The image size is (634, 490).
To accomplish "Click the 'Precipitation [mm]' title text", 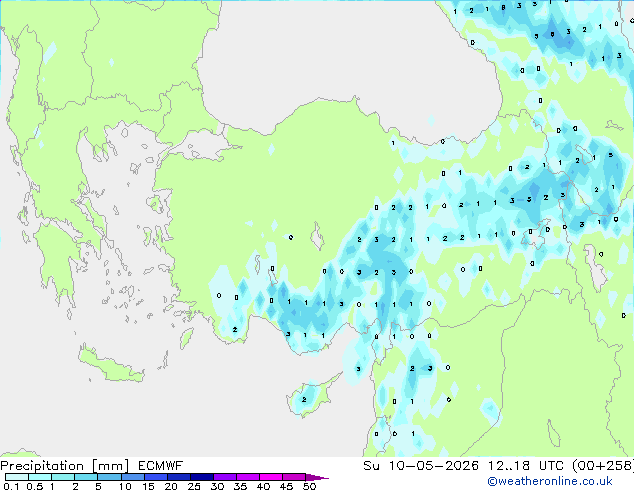I will point(65,466).
